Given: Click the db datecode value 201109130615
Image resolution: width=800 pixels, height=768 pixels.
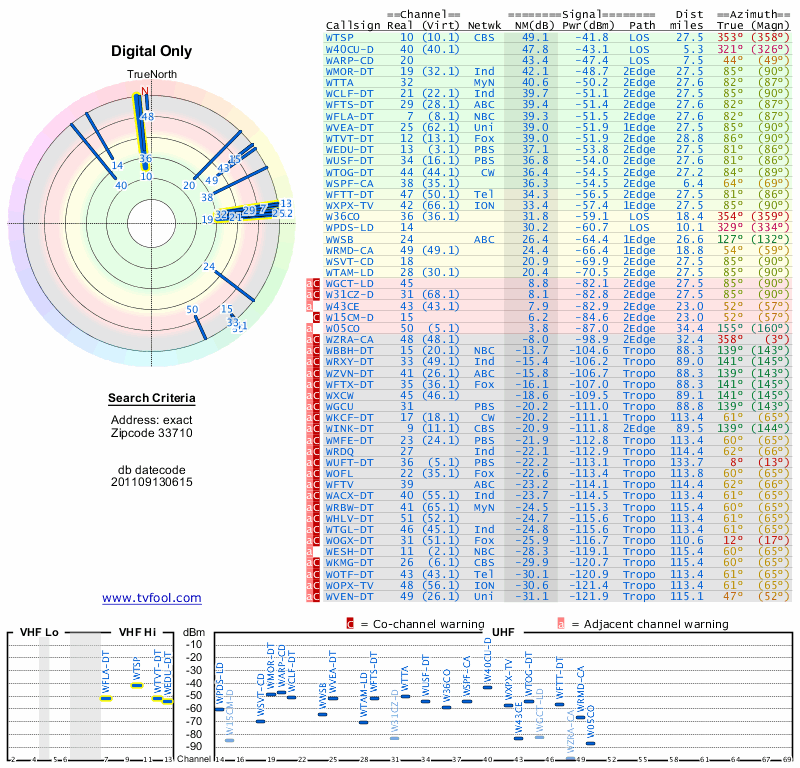Looking at the screenshot, I should point(152,482).
